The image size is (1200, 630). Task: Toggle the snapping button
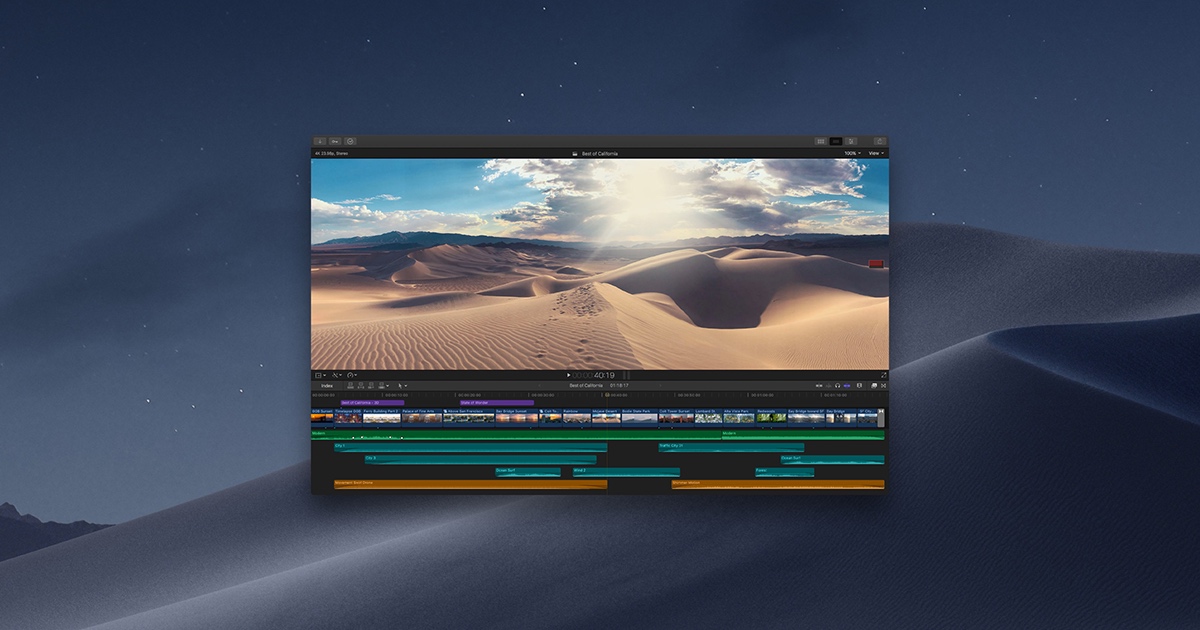tap(847, 386)
